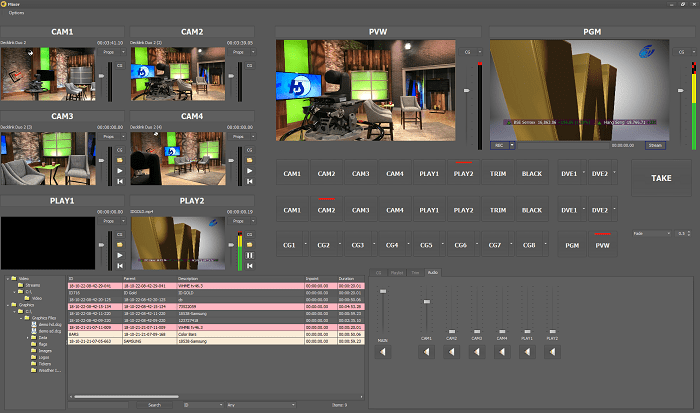Click the PGM button beside CG8
The image size is (700, 413).
click(x=572, y=245)
